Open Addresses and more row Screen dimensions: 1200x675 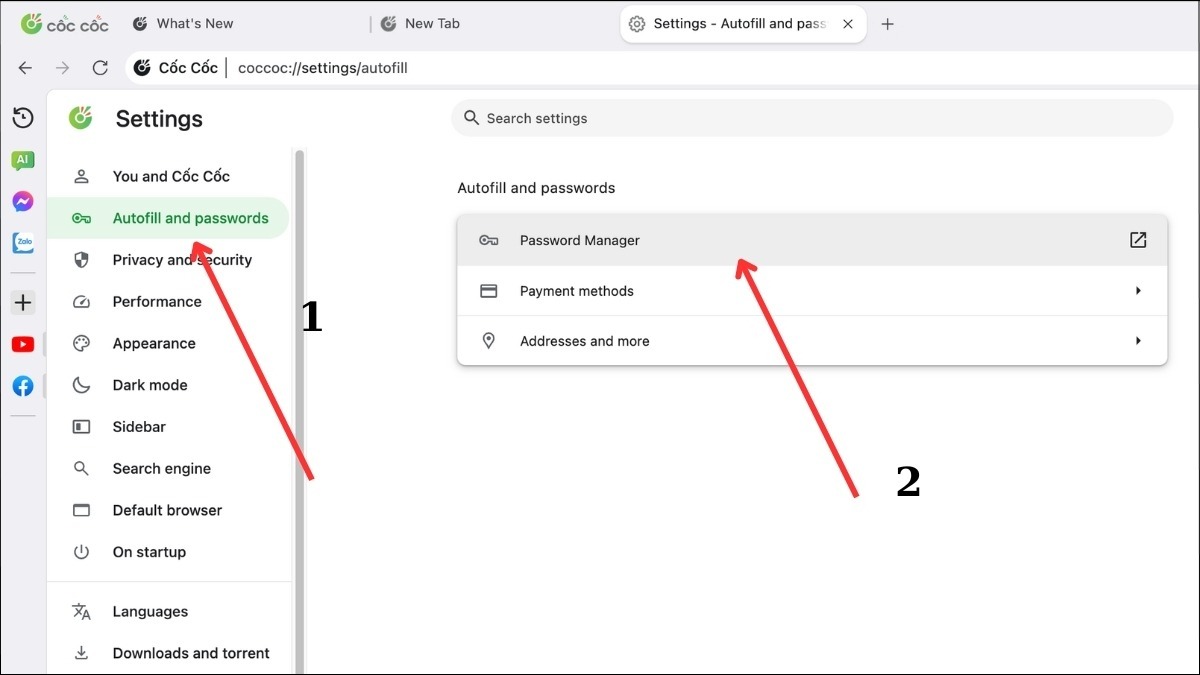(812, 341)
